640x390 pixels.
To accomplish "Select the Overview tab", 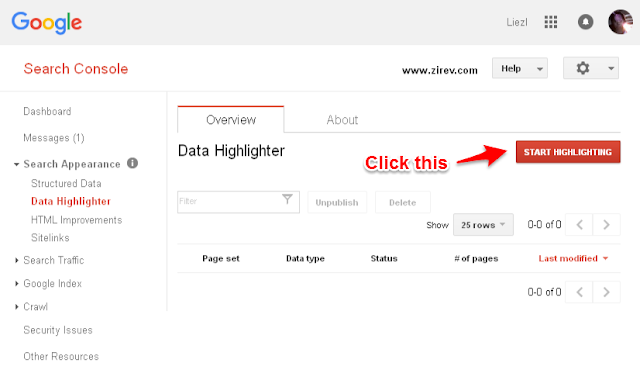I will [231, 120].
